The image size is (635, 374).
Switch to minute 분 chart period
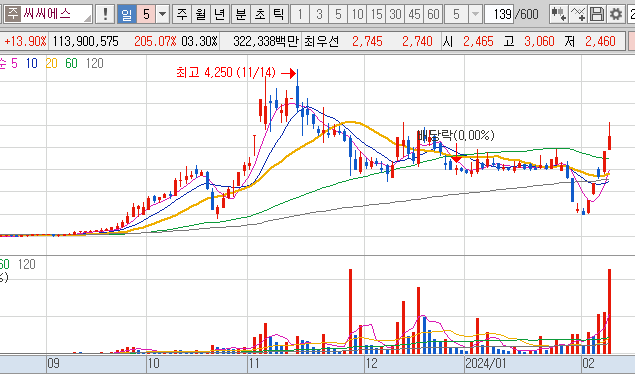(x=241, y=14)
